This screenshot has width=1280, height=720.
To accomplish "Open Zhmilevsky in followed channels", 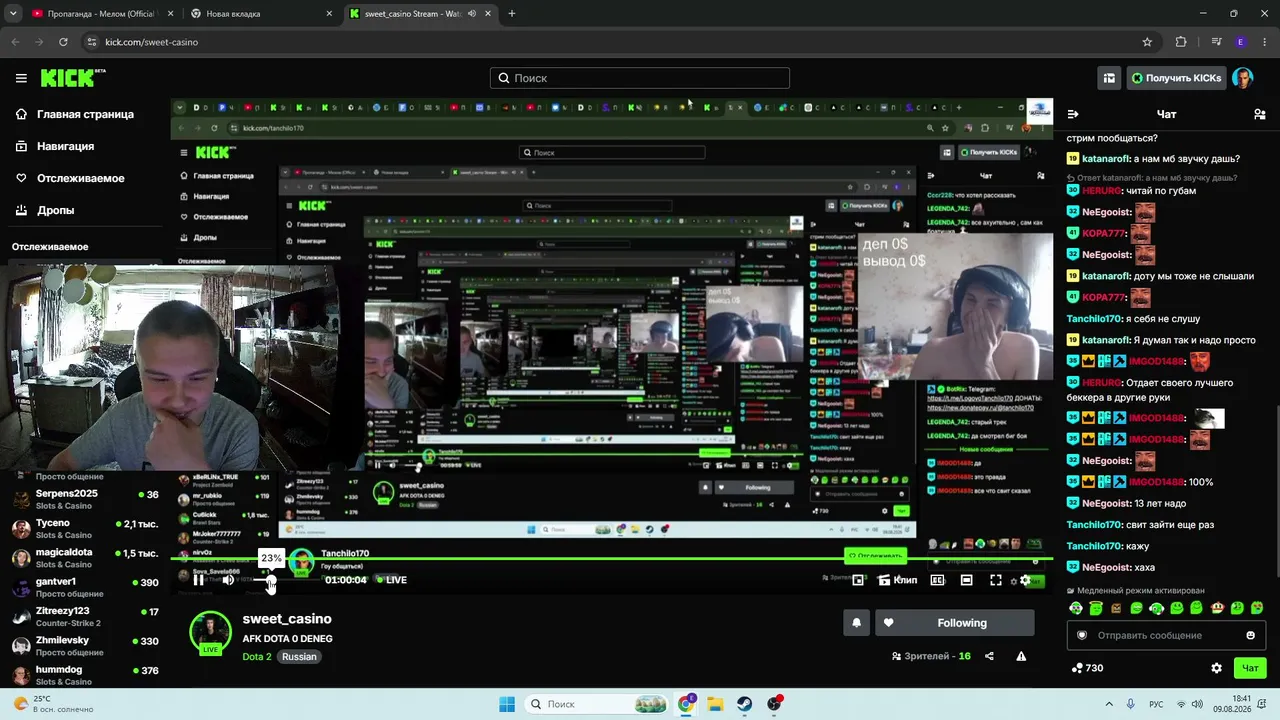I will (x=85, y=645).
